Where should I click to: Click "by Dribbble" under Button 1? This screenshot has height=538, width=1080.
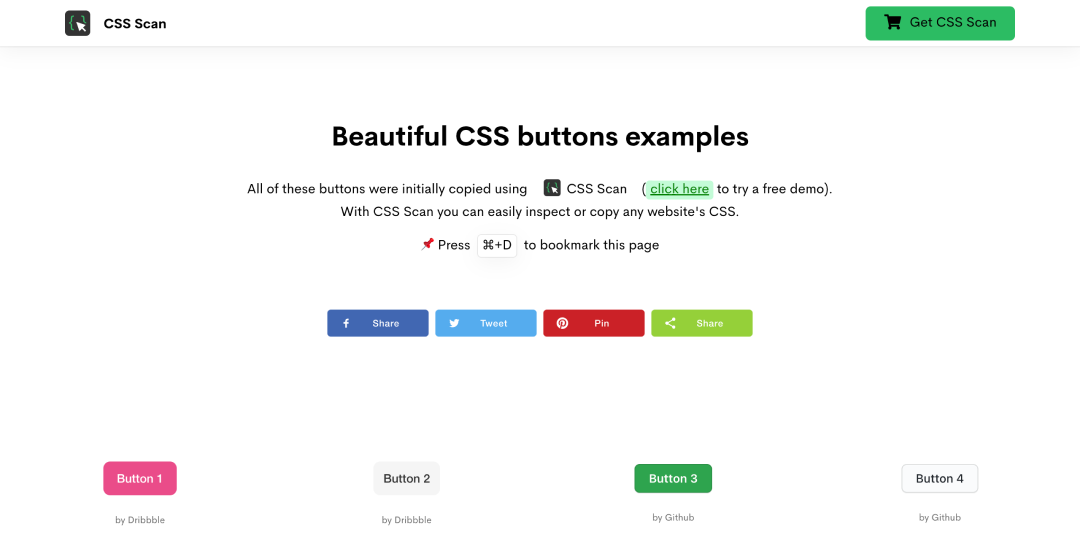click(x=140, y=520)
